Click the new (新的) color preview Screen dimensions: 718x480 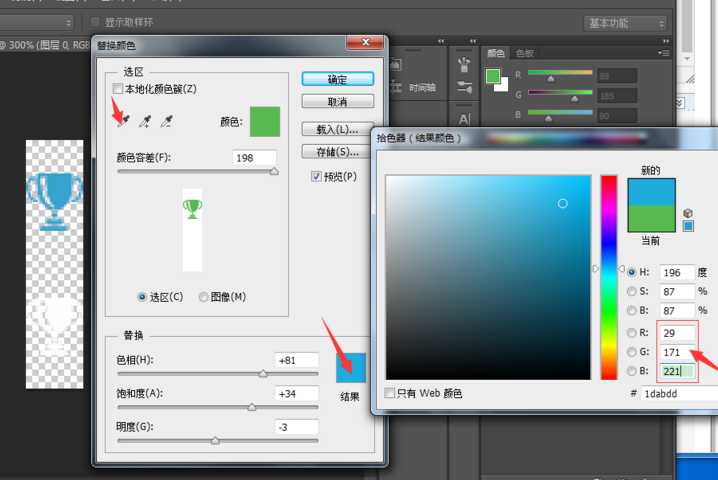click(651, 192)
